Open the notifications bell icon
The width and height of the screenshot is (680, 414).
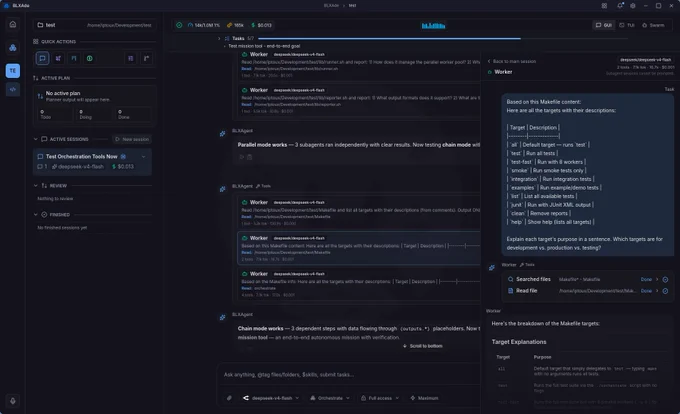[x=620, y=6]
